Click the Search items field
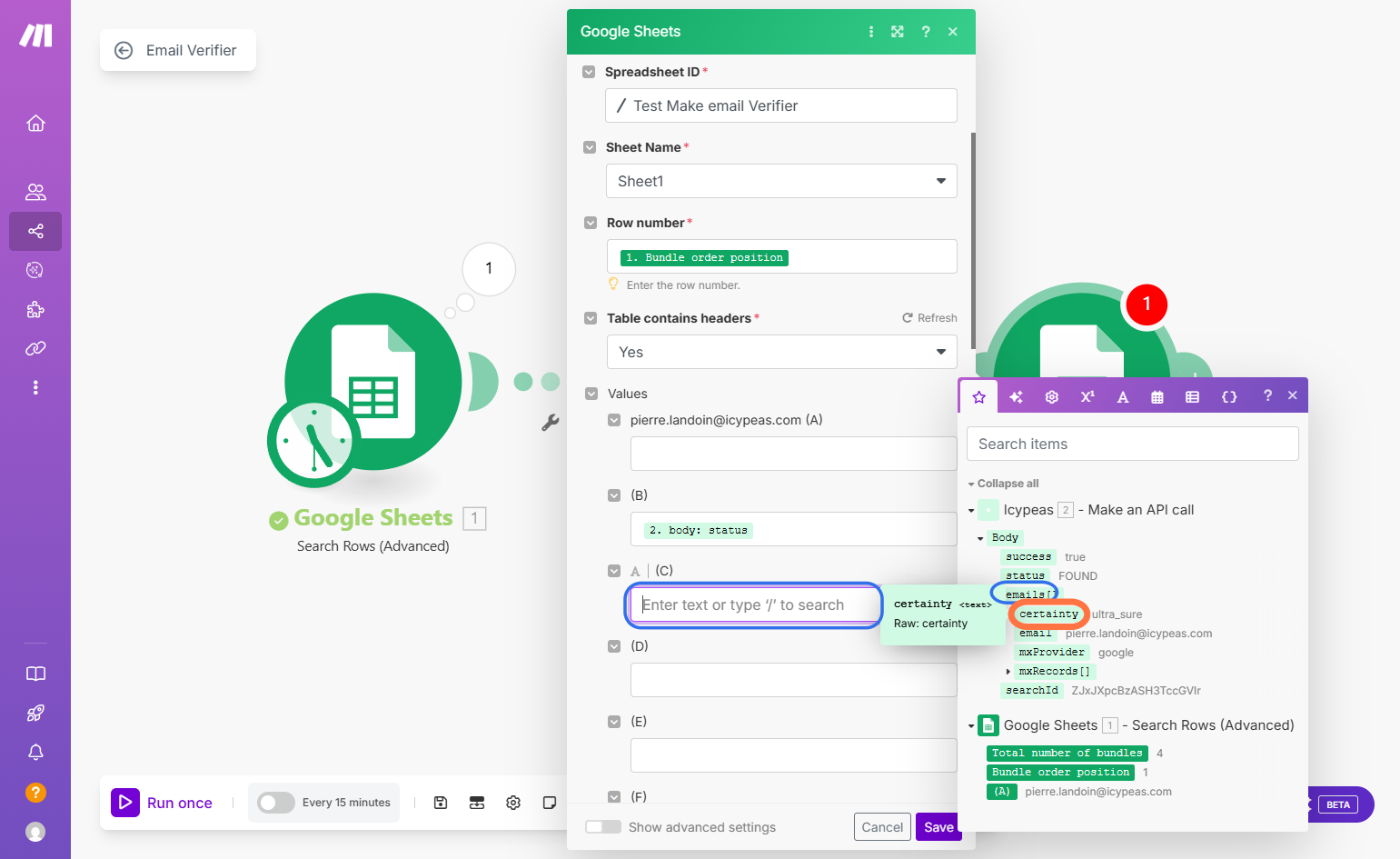The image size is (1400, 859). pyautogui.click(x=1132, y=444)
